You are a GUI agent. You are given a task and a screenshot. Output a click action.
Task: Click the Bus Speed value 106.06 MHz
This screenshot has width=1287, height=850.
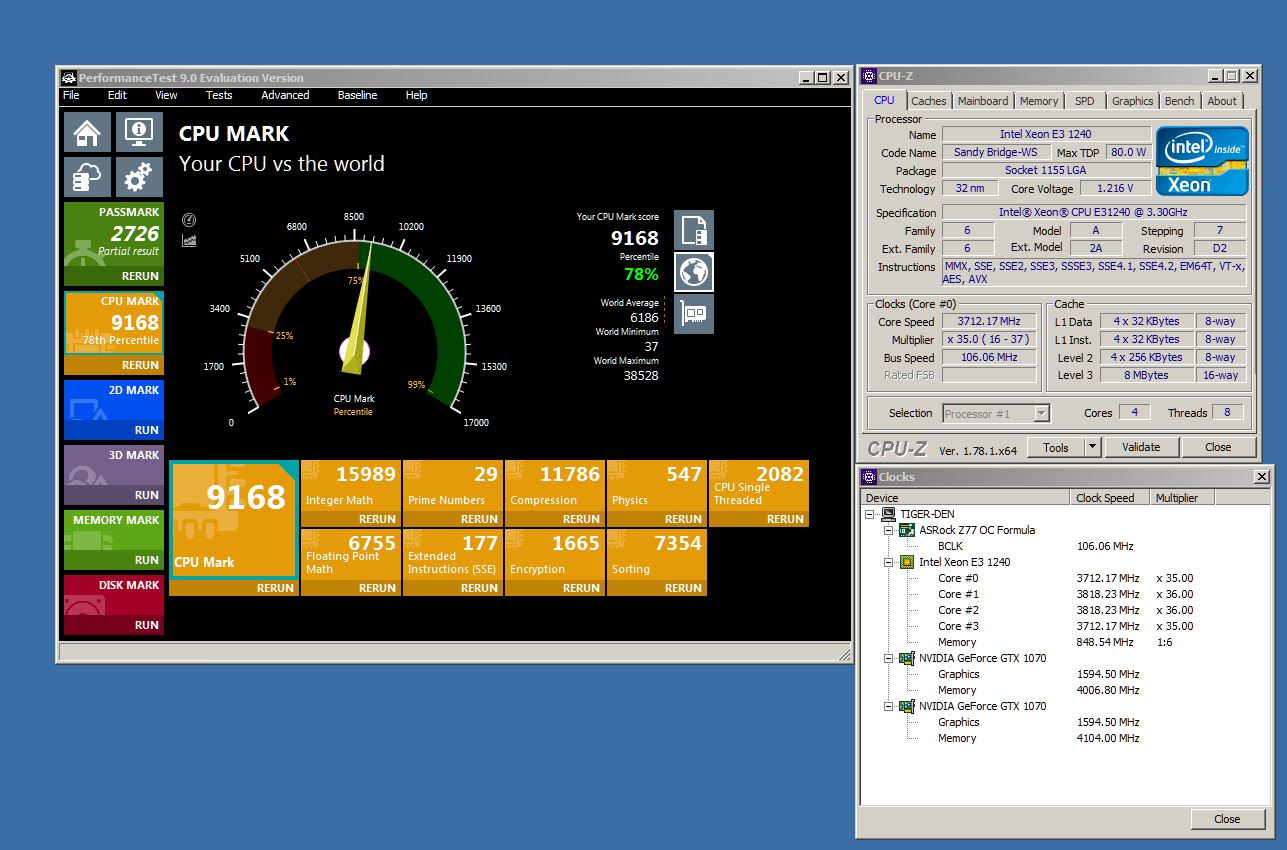988,357
